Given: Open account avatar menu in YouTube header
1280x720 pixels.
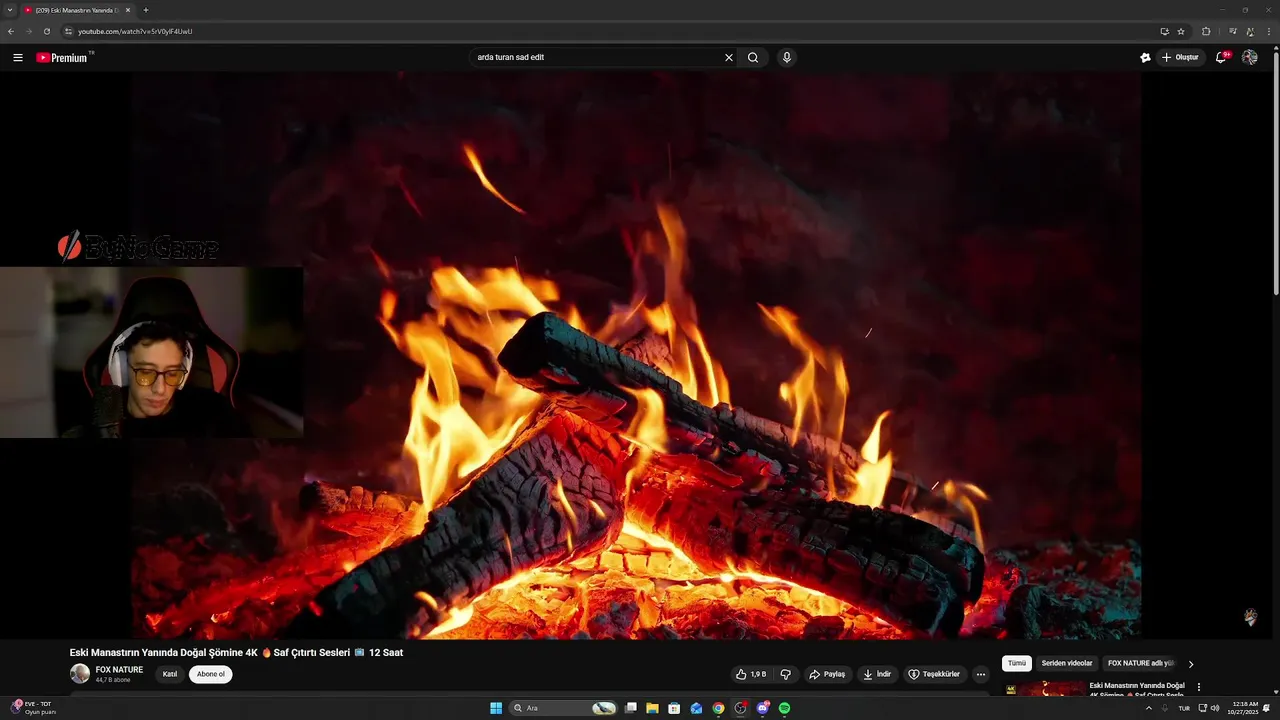Looking at the screenshot, I should 1249,57.
